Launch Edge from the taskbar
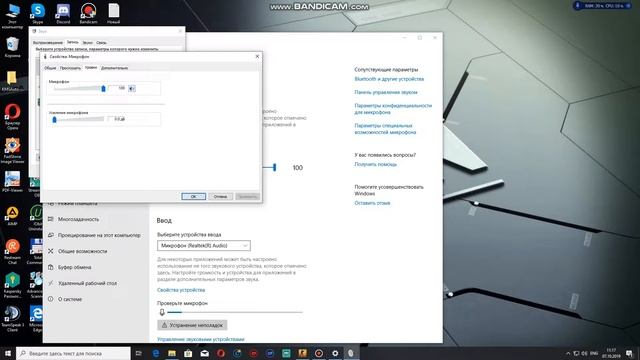The width and height of the screenshot is (640, 360). coord(156,353)
